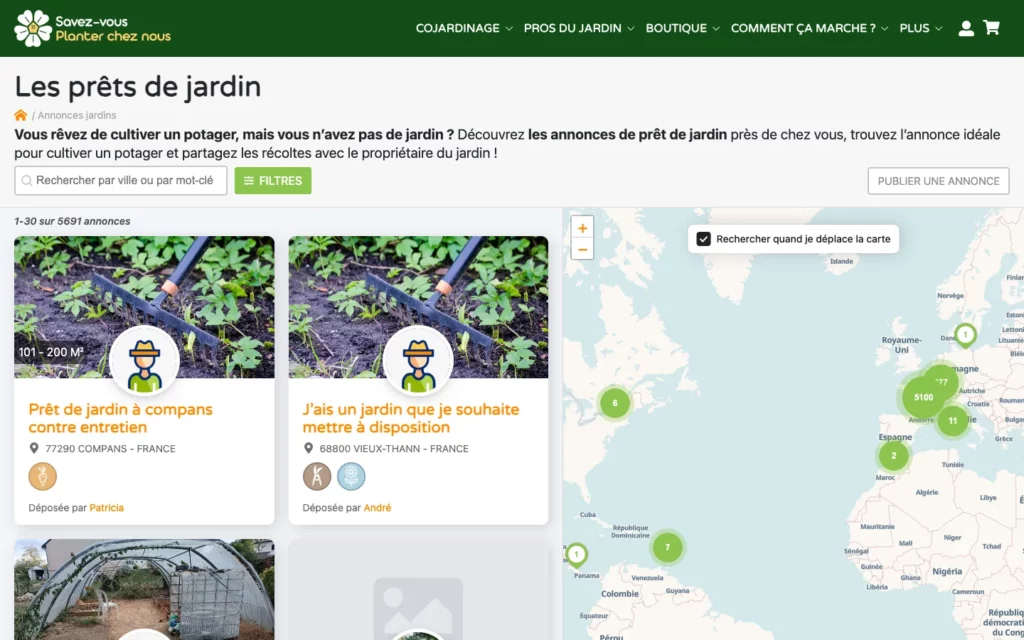
Task: Click the location pin beside 68800 VIEUX-THANN
Action: (308, 448)
